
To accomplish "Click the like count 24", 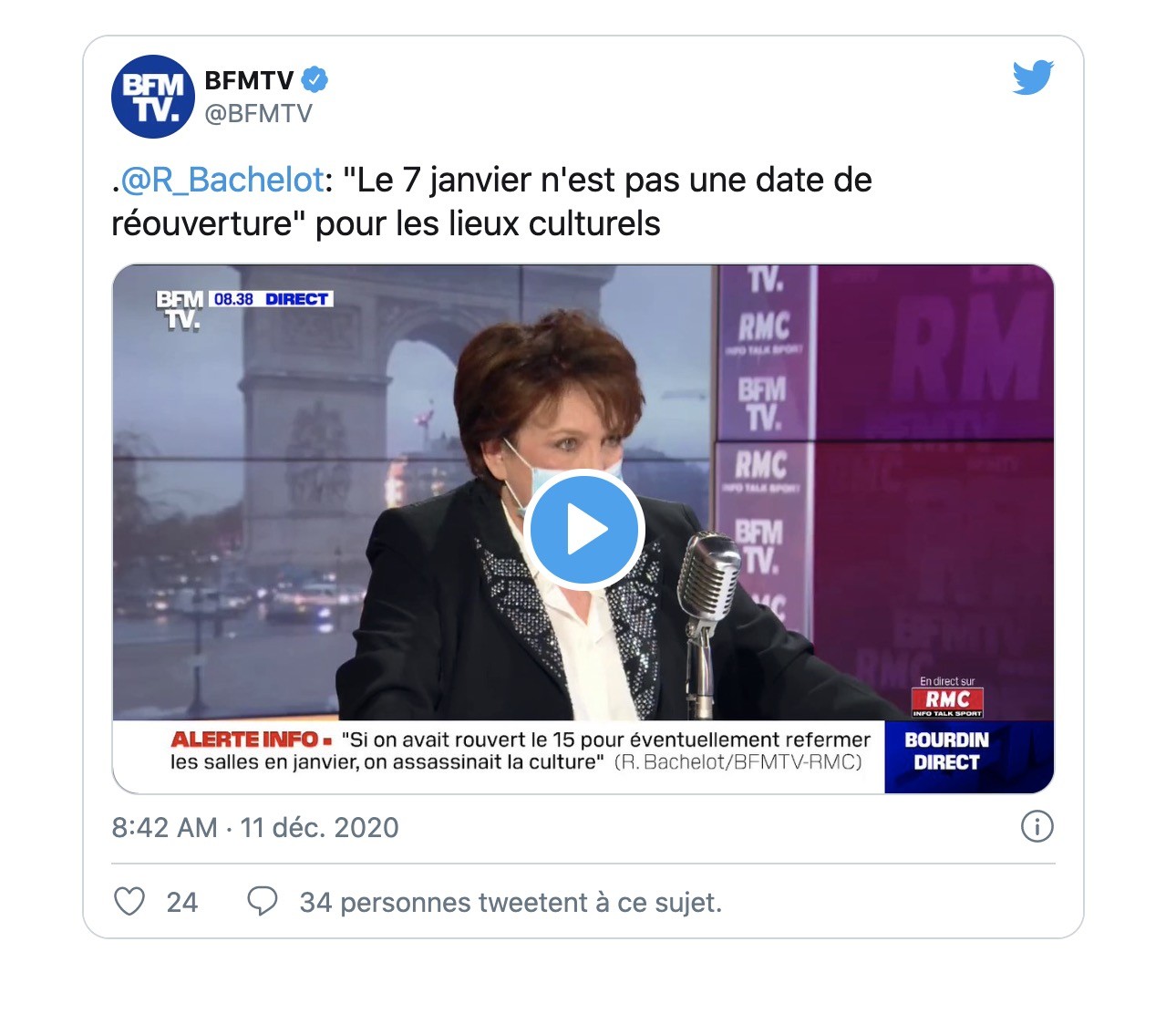I will [182, 902].
